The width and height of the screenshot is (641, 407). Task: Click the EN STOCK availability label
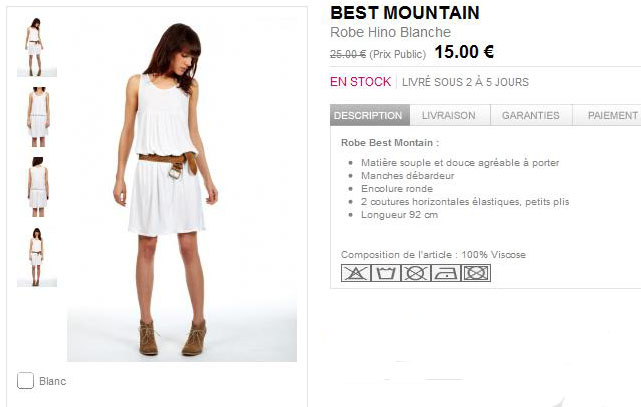coord(361,82)
